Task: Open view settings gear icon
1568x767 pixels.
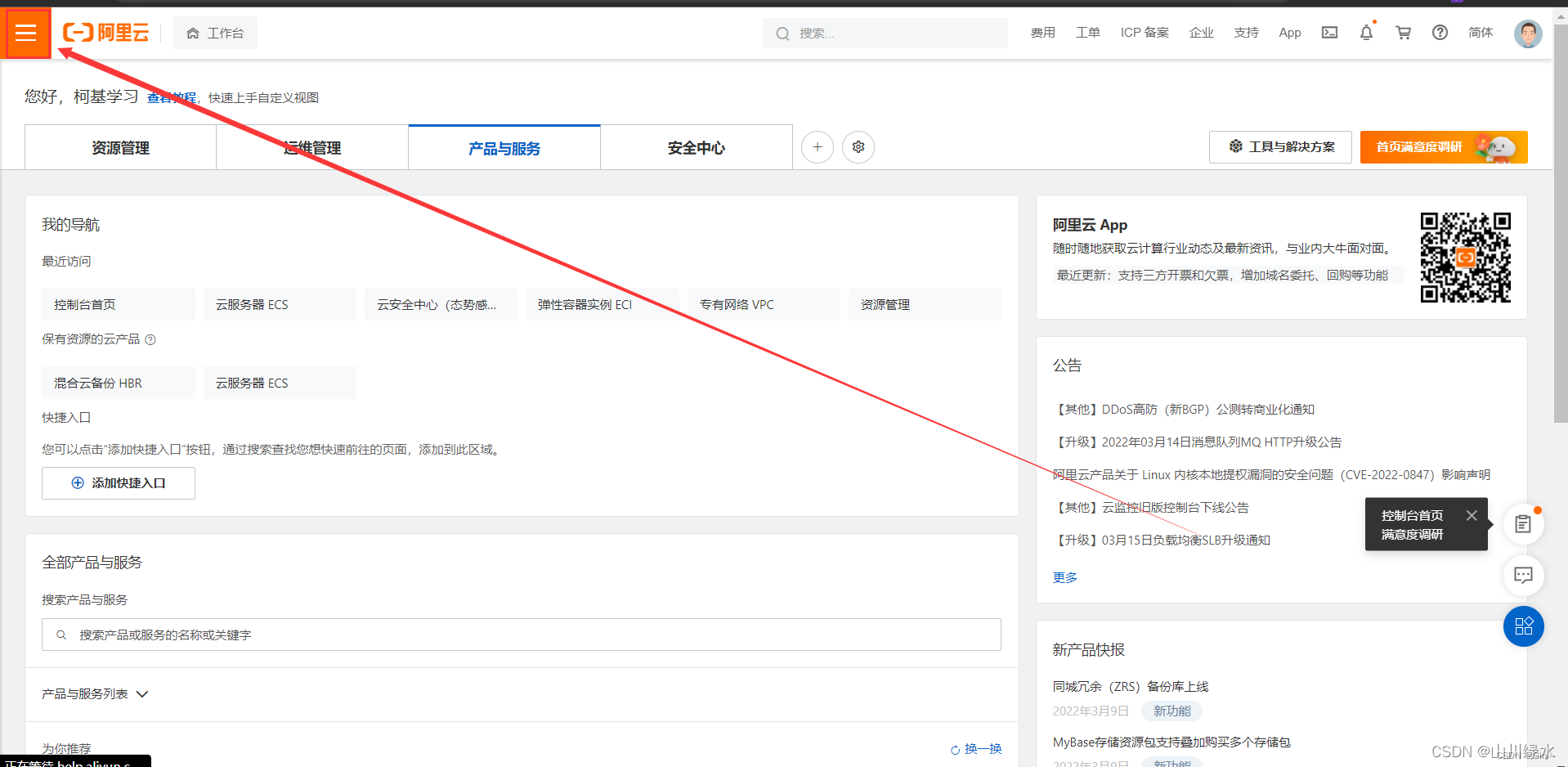Action: (x=858, y=147)
